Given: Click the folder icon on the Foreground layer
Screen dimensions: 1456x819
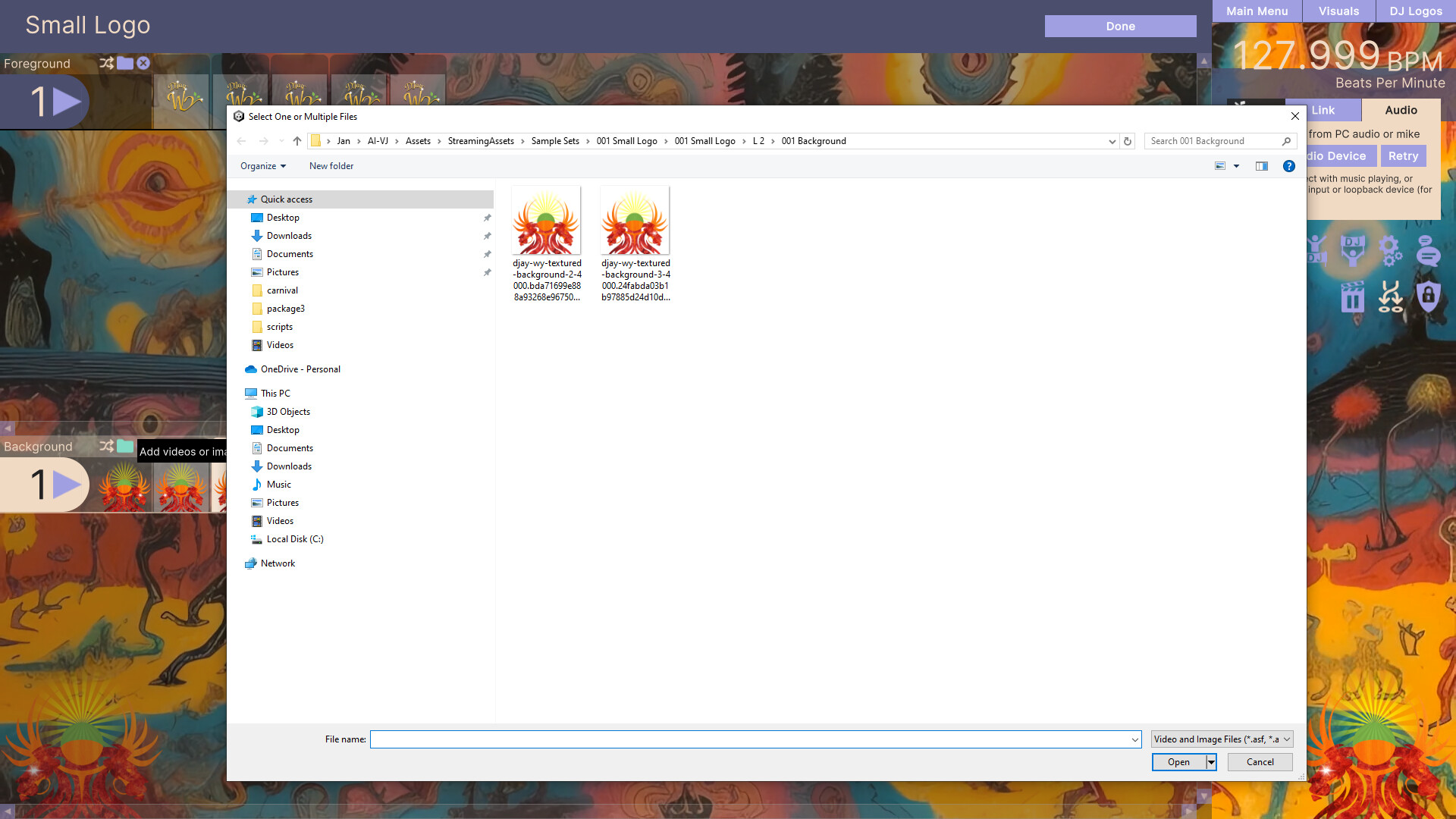Looking at the screenshot, I should [x=125, y=63].
